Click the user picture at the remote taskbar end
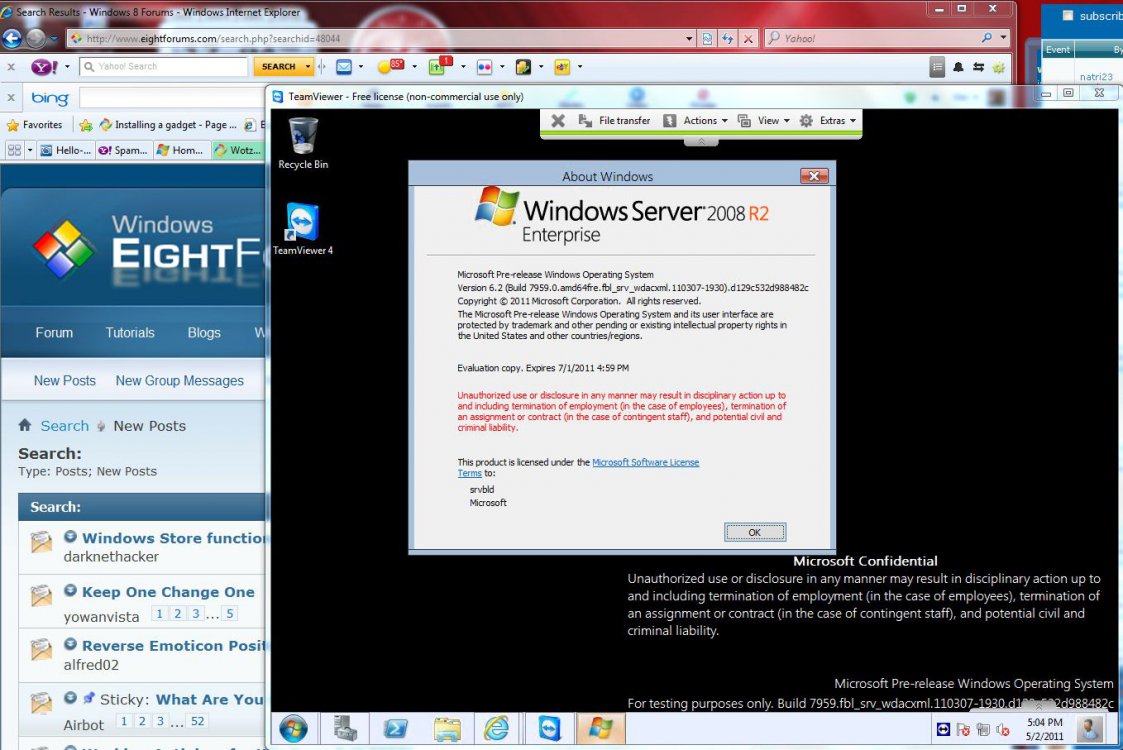This screenshot has width=1123, height=750. pos(1089,729)
